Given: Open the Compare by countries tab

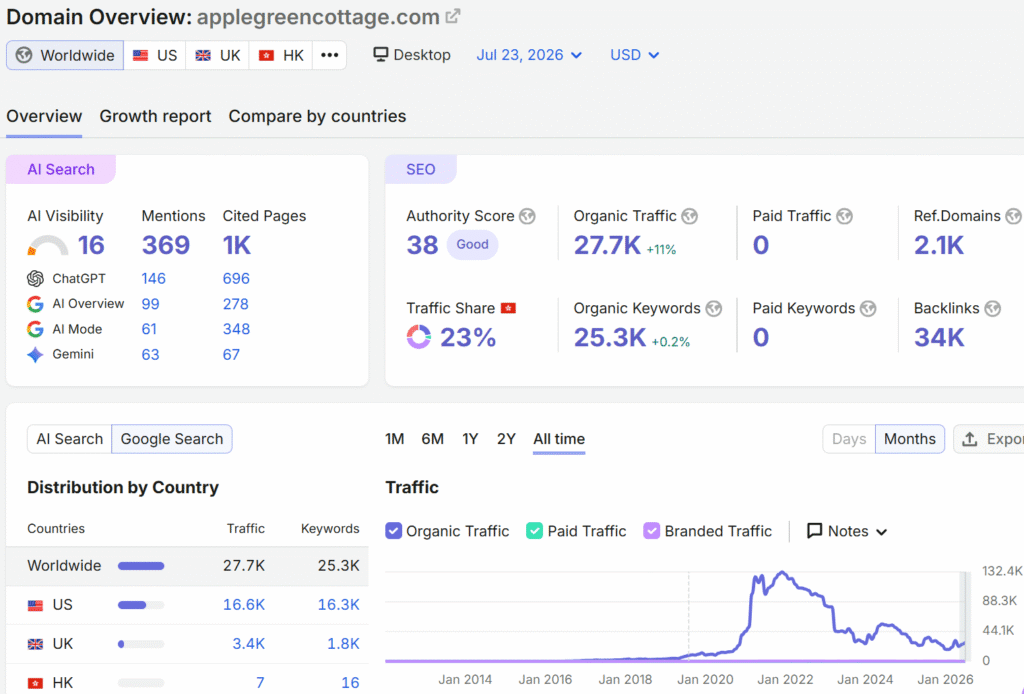Looking at the screenshot, I should tap(317, 116).
